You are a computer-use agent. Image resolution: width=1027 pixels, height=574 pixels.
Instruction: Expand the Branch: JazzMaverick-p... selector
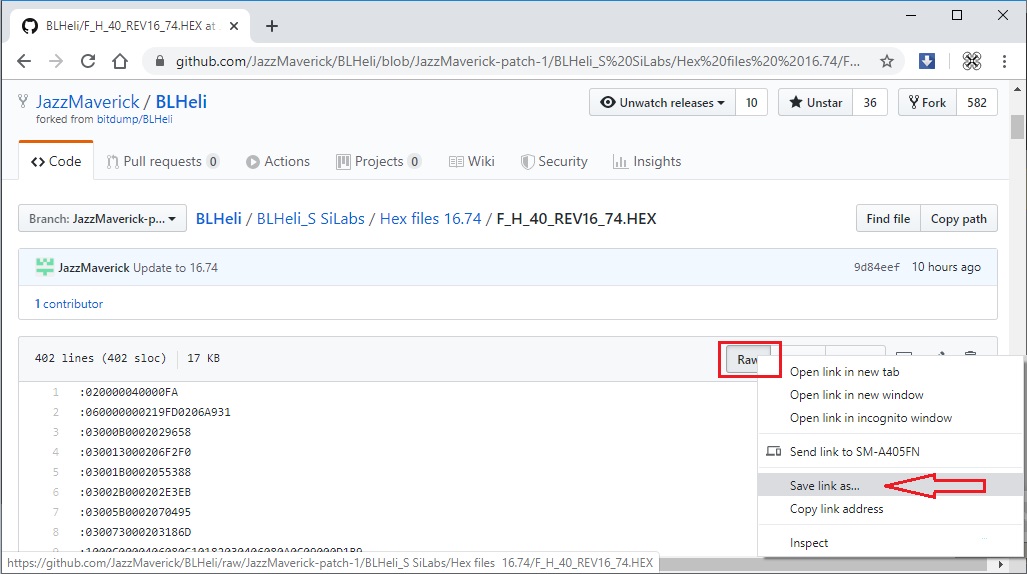pos(102,219)
